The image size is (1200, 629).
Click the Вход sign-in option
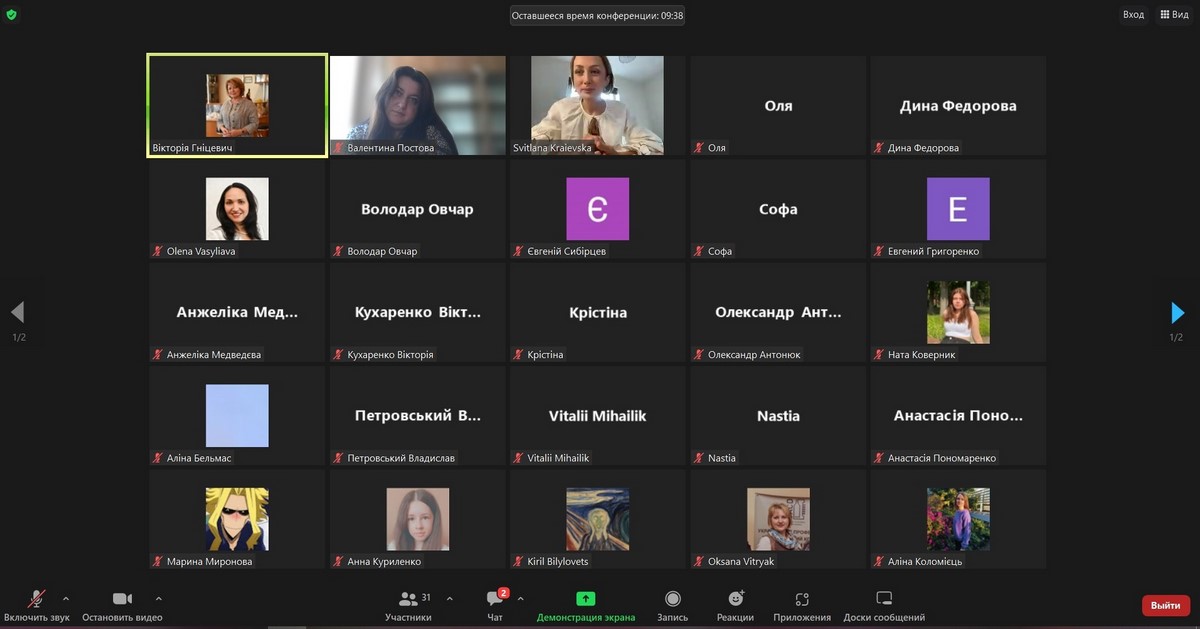(x=1133, y=15)
